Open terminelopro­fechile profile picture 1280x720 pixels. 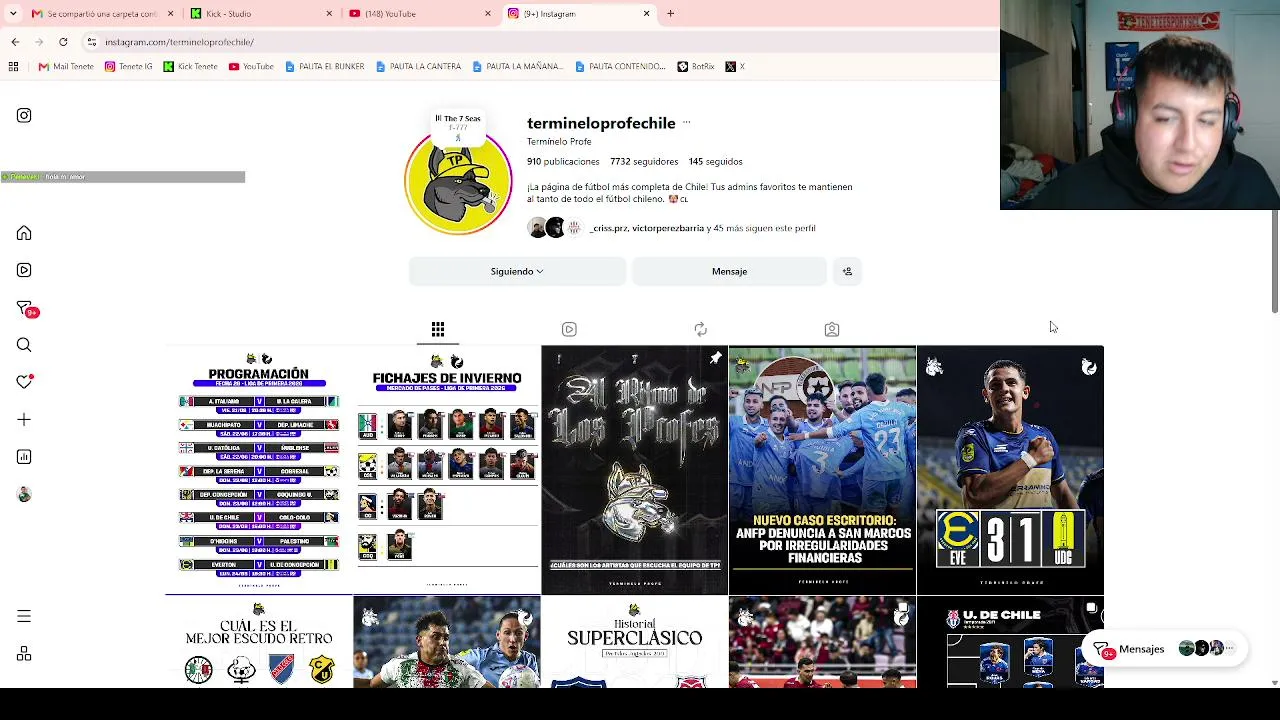click(458, 182)
